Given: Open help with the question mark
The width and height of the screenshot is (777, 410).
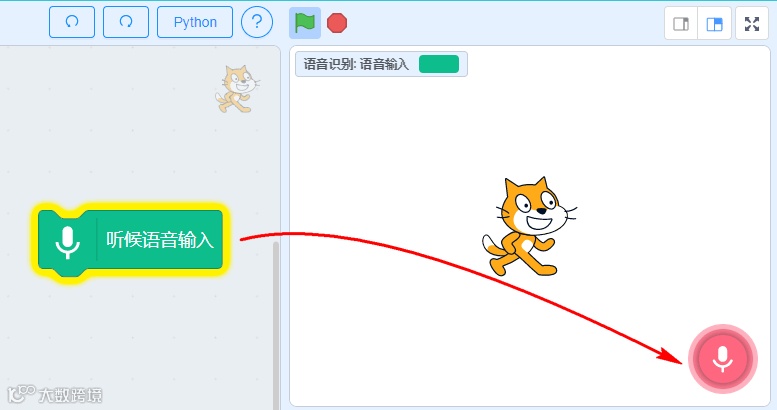Looking at the screenshot, I should (257, 22).
